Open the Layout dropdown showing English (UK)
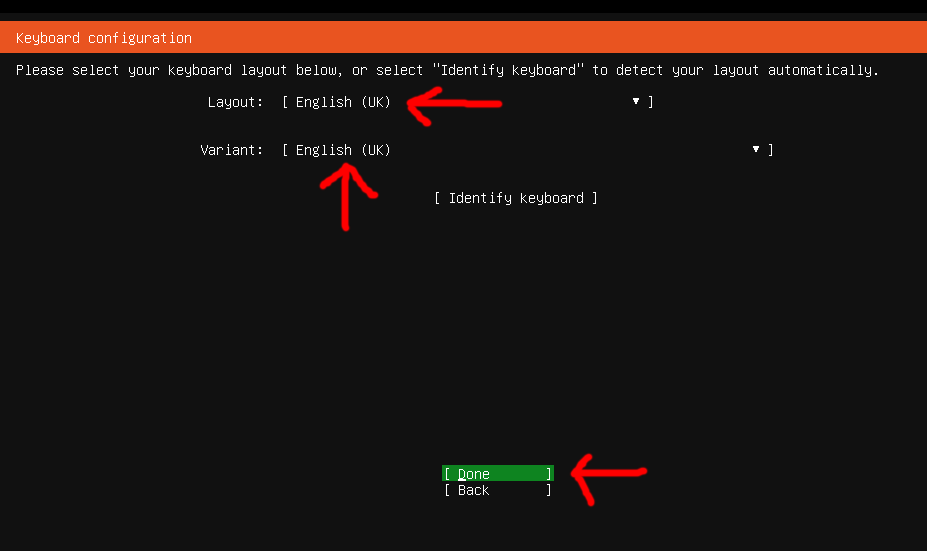 [343, 102]
